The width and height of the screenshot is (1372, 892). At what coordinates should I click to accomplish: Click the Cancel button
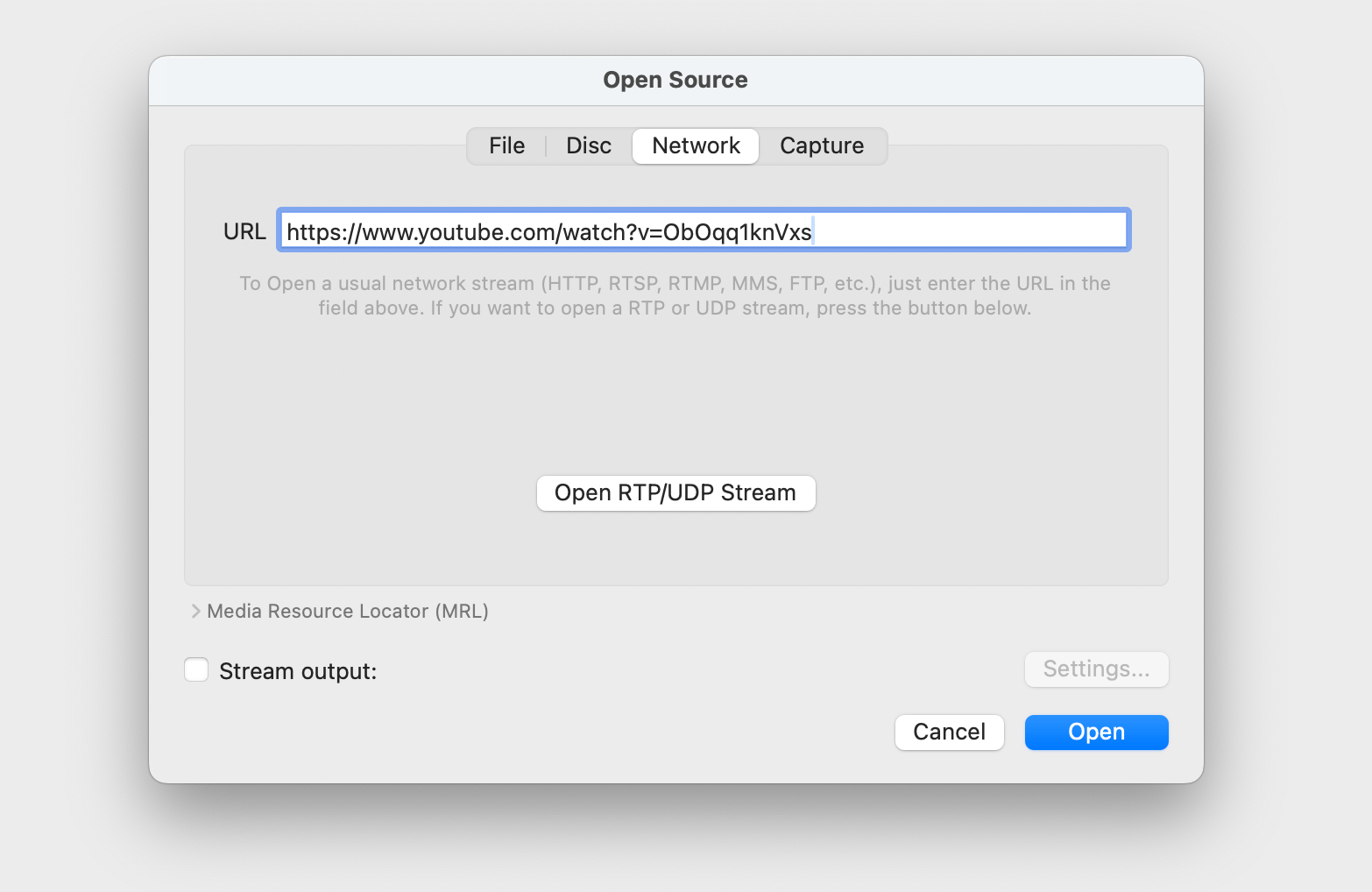(949, 732)
